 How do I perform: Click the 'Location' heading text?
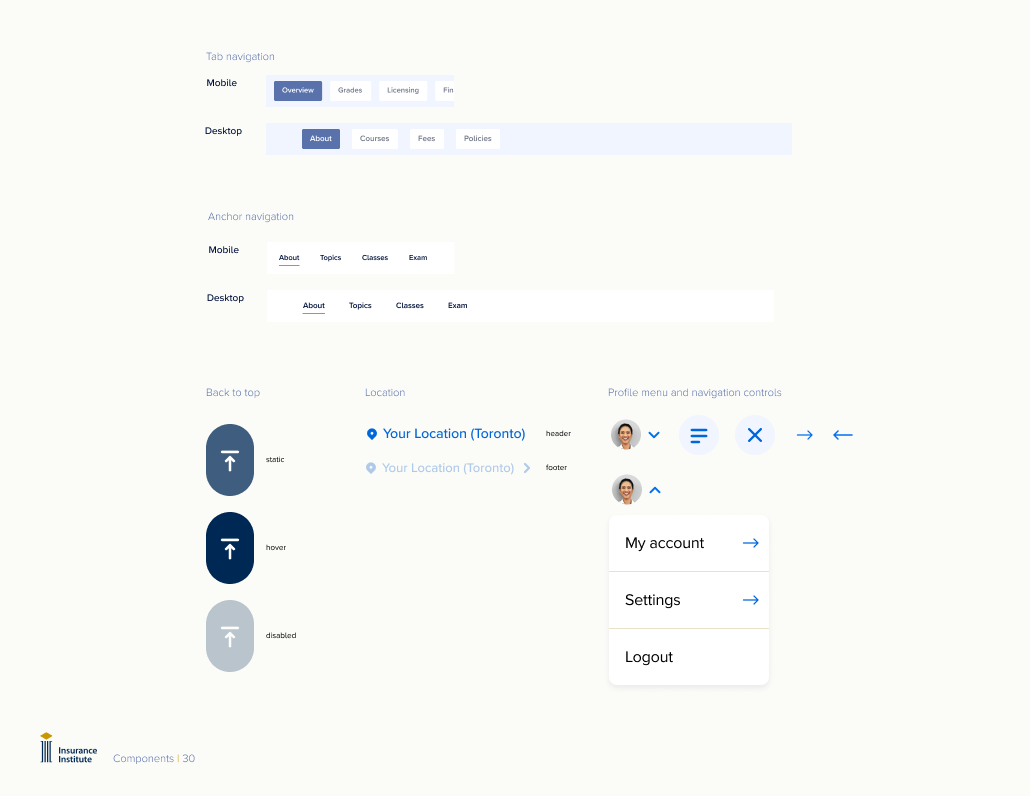(385, 393)
